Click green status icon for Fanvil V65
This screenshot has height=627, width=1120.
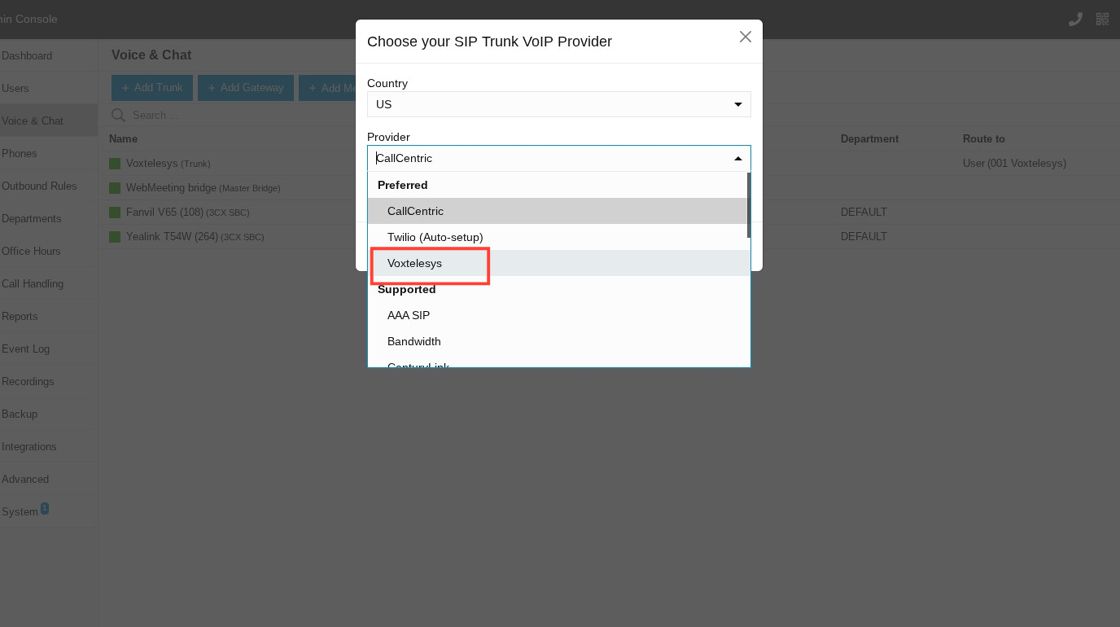point(114,212)
